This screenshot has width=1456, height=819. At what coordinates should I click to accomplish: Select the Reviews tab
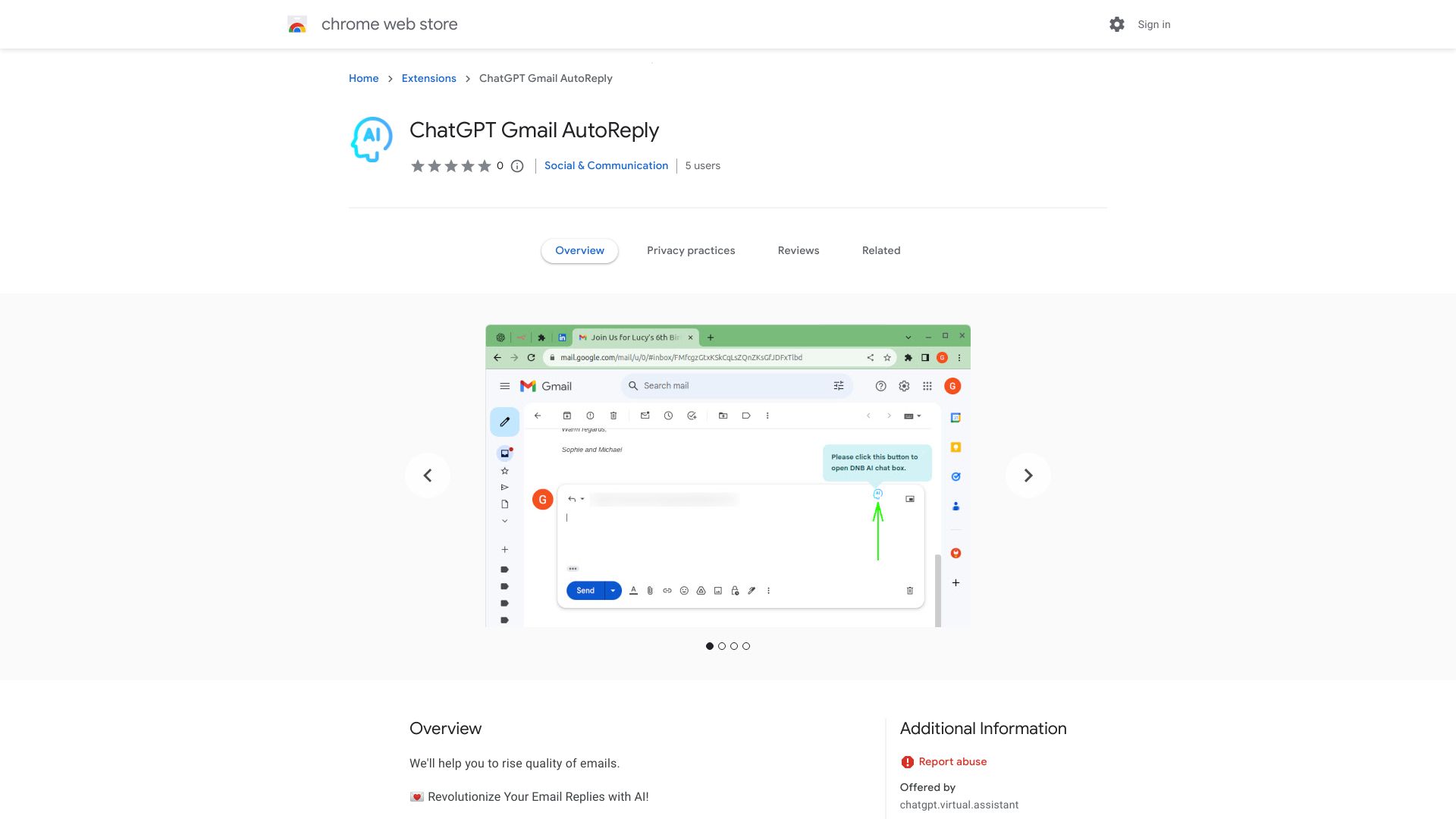(797, 250)
